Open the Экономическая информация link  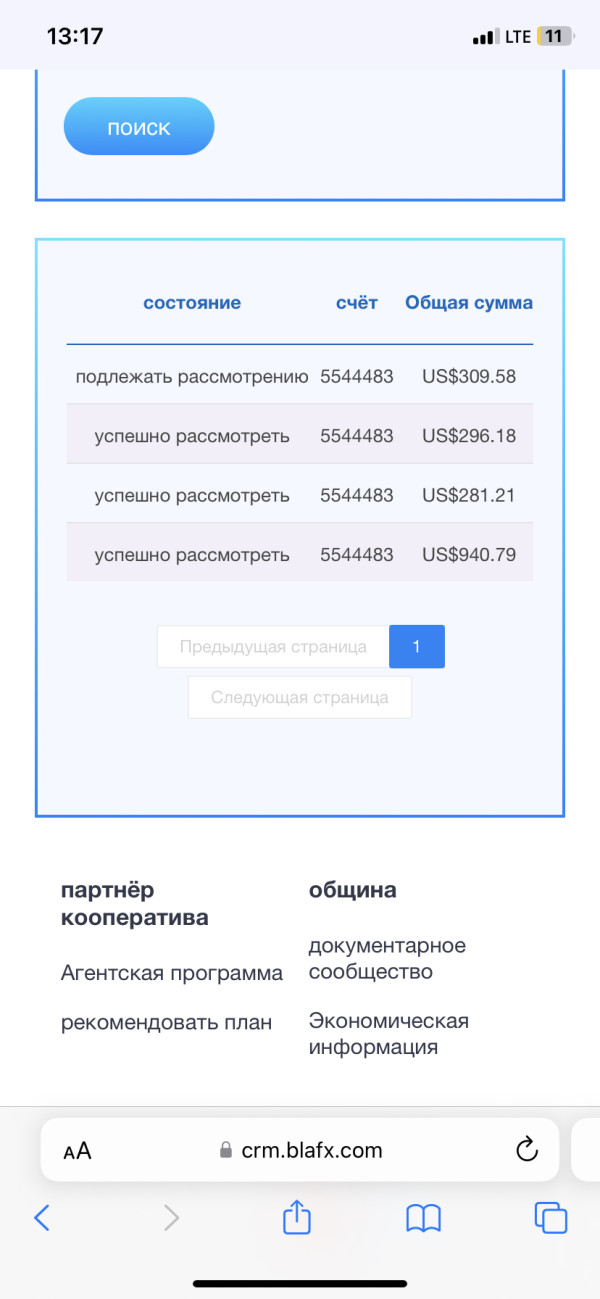388,1034
